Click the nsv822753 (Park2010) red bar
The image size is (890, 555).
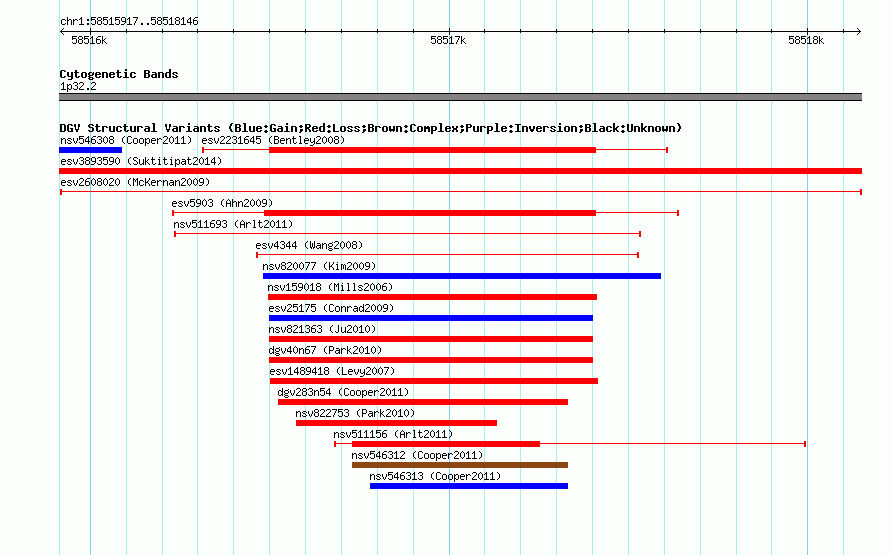coord(396,423)
